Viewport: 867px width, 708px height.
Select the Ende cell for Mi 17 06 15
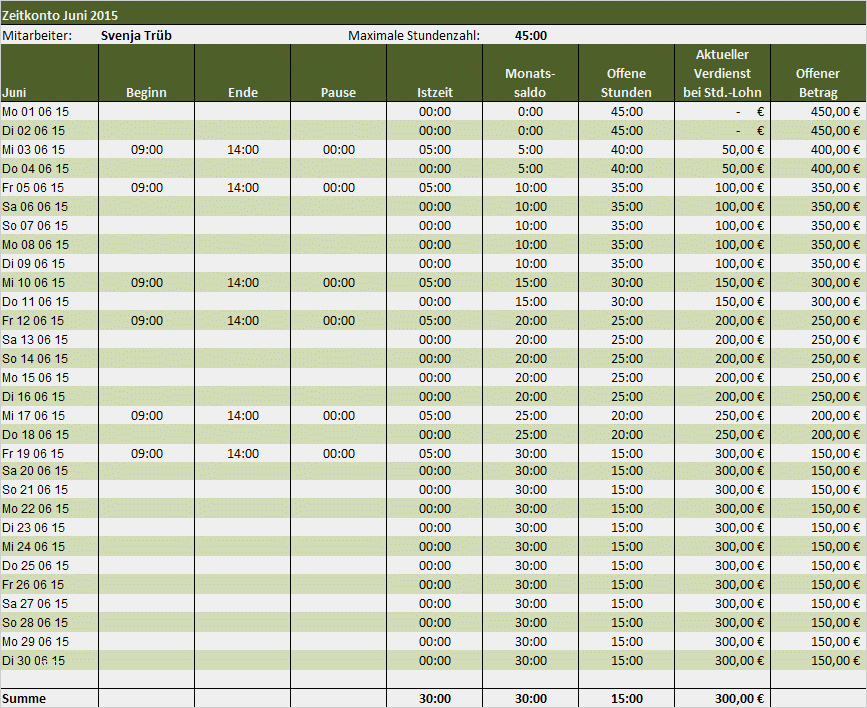tap(242, 415)
